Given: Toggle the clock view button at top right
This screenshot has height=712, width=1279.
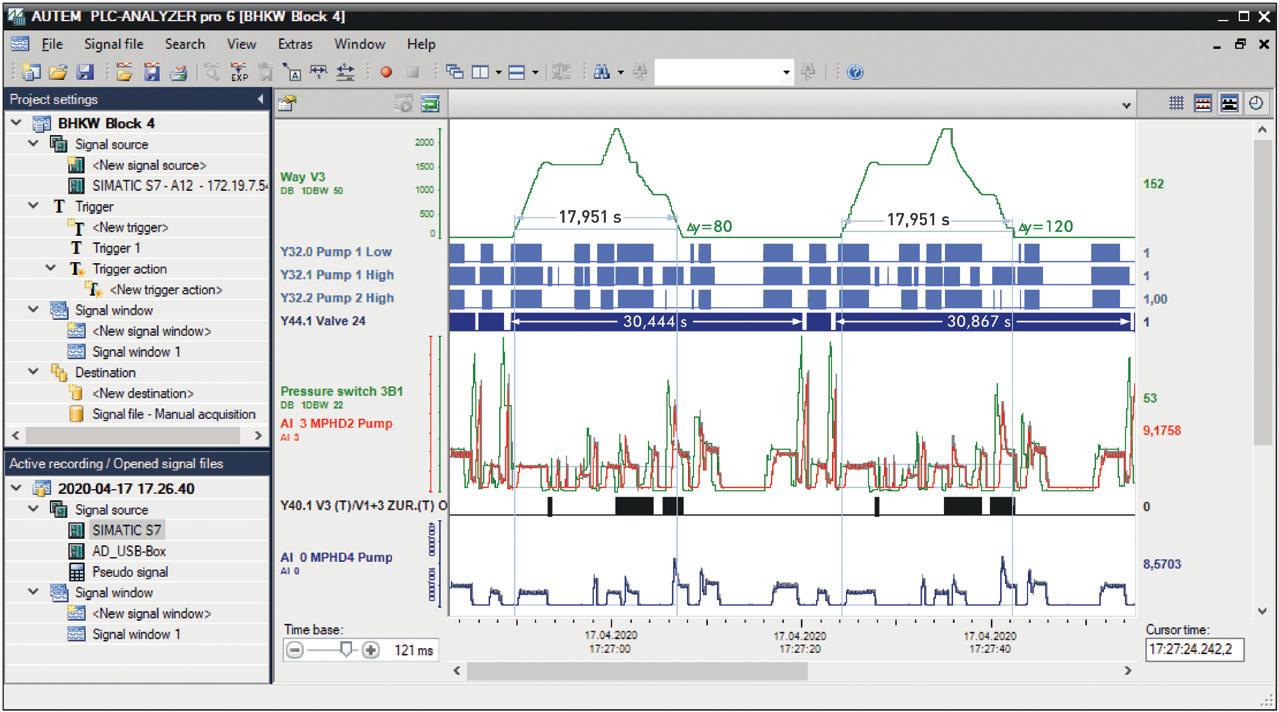Looking at the screenshot, I should coord(1256,102).
